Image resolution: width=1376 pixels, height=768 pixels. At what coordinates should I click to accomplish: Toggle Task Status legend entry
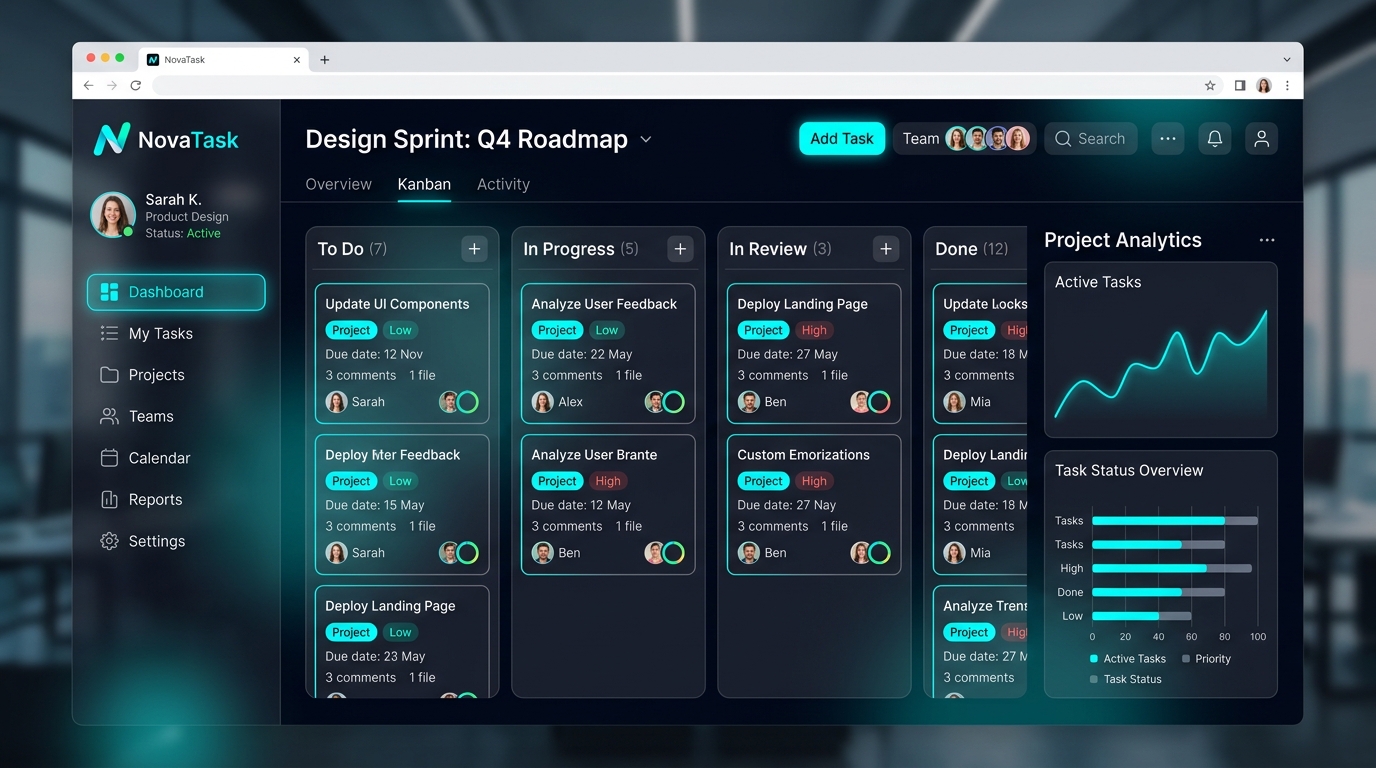click(x=1125, y=679)
